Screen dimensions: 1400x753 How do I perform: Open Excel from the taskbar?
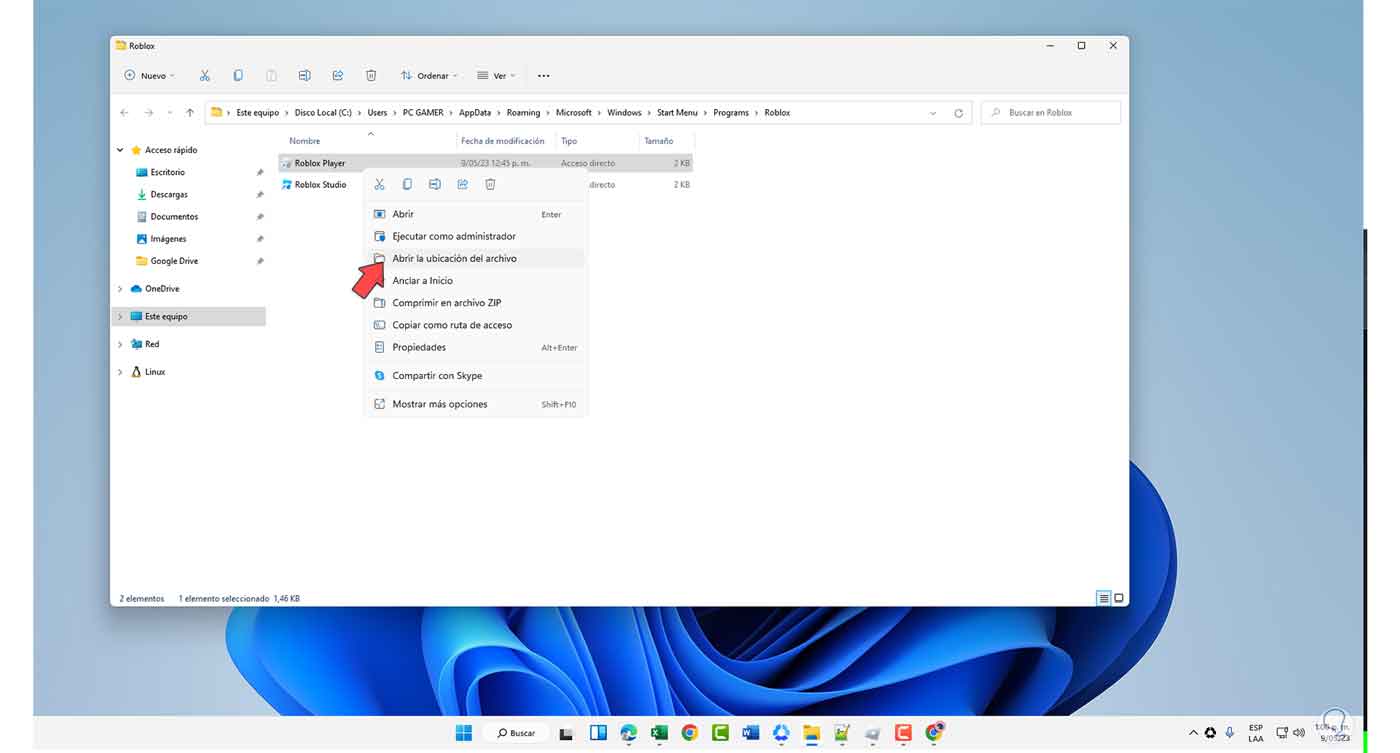659,733
